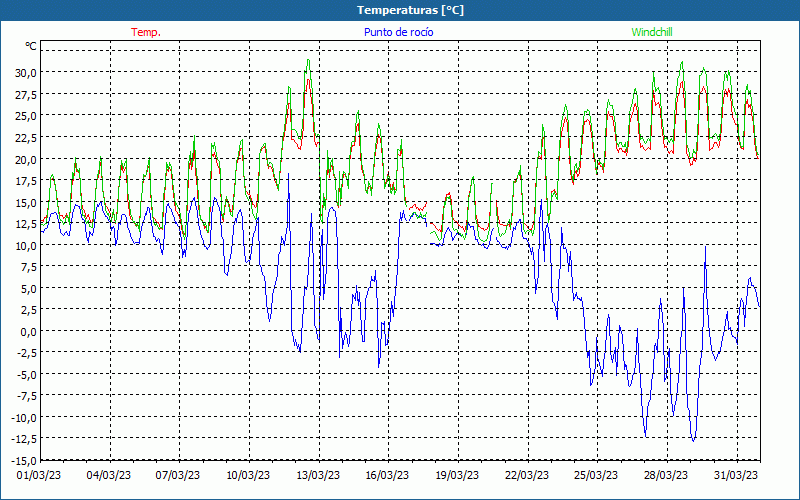The width and height of the screenshot is (800, 500).
Task: Click the 25,0 y-axis value
Action: pos(26,116)
